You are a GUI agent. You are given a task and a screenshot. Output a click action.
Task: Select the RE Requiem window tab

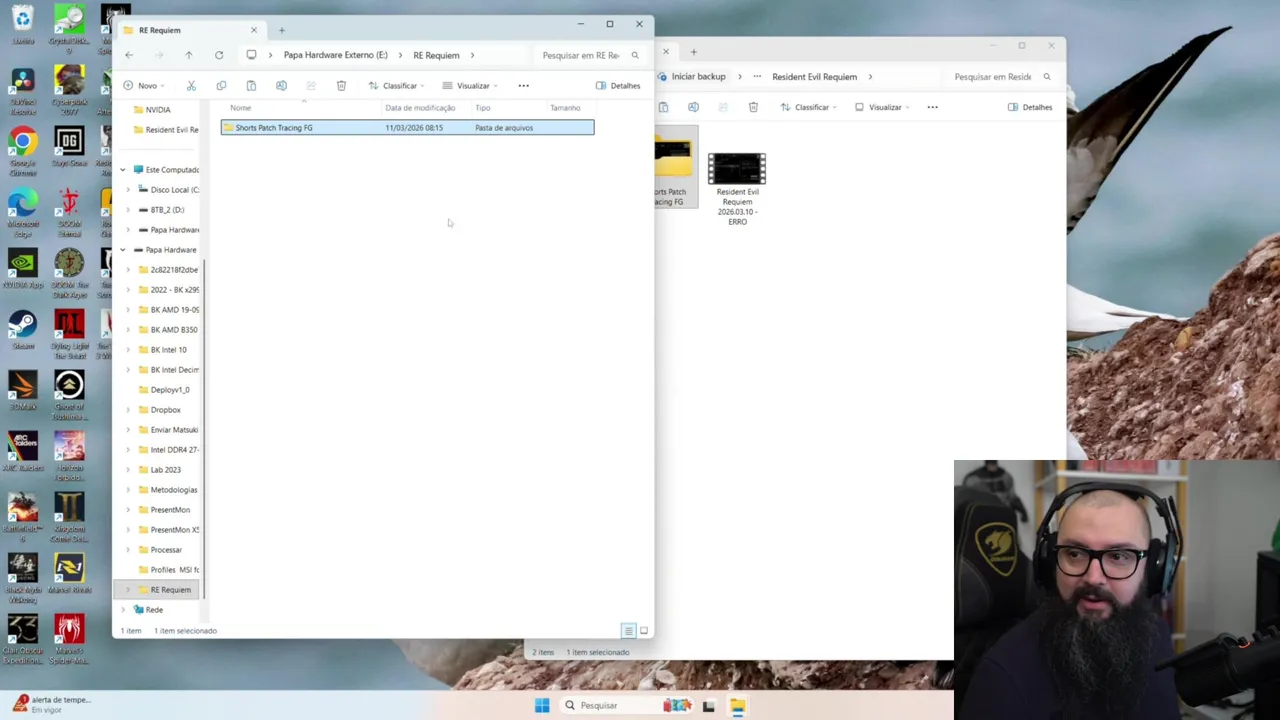click(190, 30)
